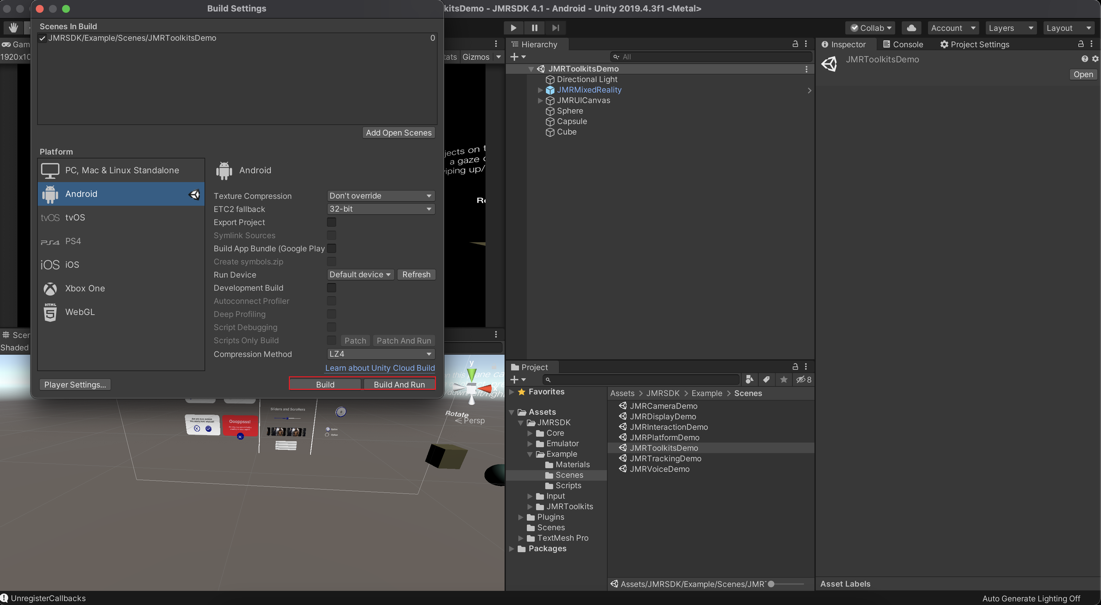The width and height of the screenshot is (1101, 605).
Task: Click the lock icon on the Inspector panel
Action: pyautogui.click(x=1079, y=44)
